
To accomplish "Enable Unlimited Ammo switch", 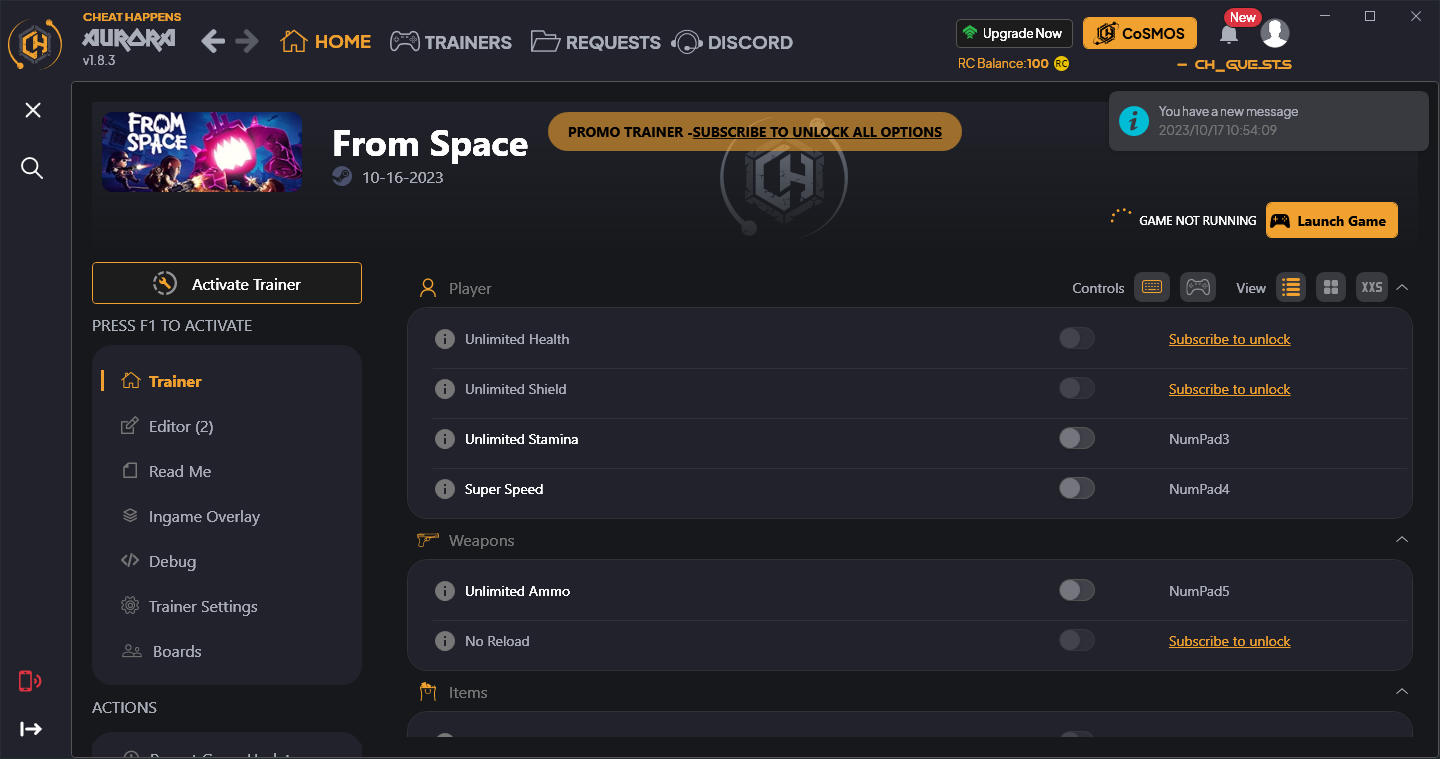I will [x=1077, y=590].
